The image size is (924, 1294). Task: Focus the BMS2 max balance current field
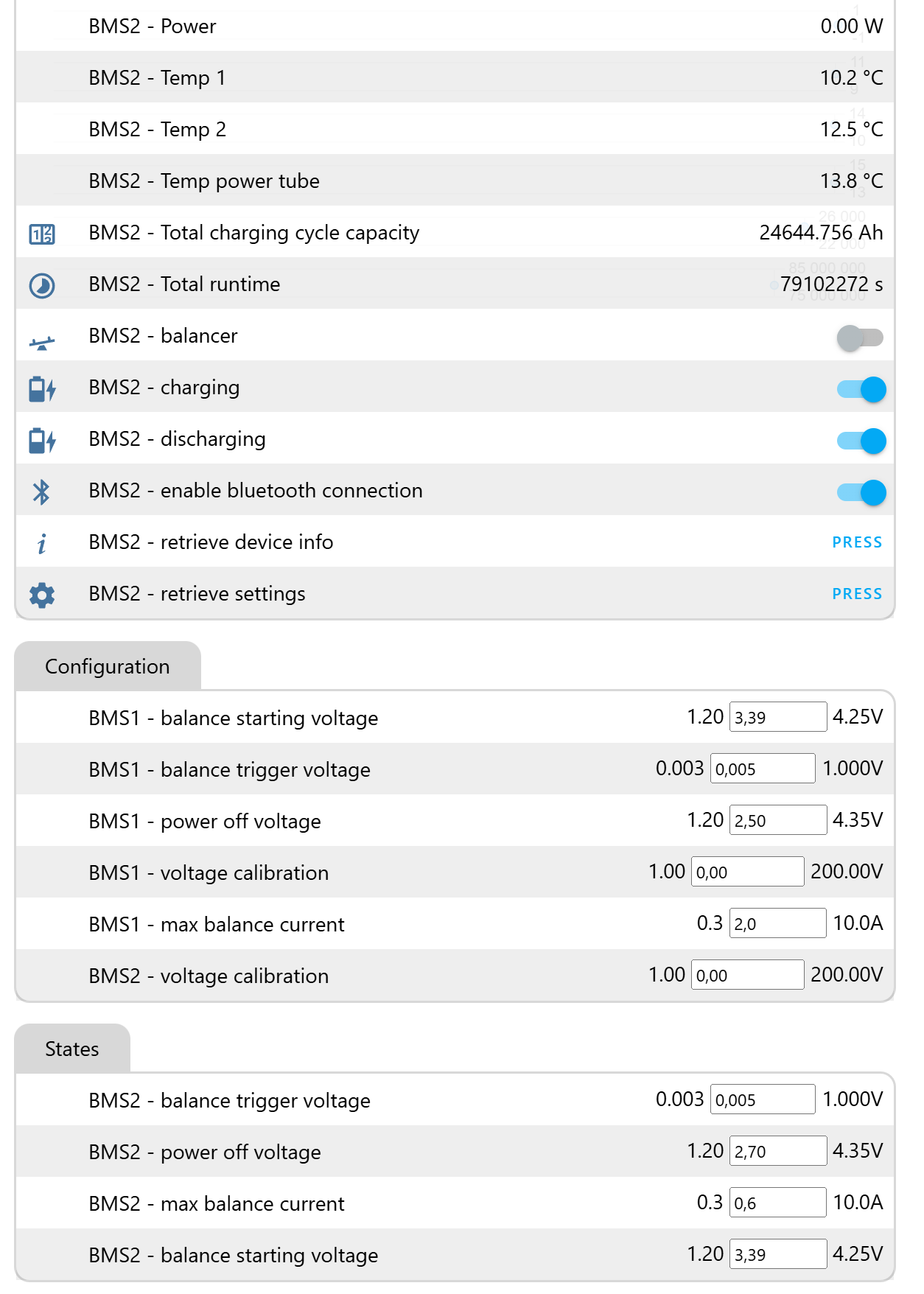pyautogui.click(x=777, y=1203)
